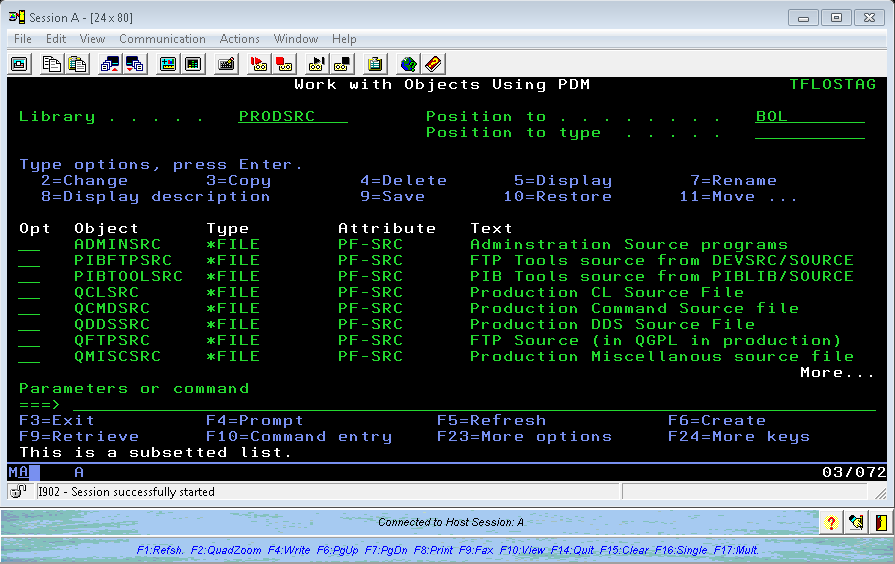Click the Record Macro icon
Image resolution: width=895 pixels, height=564 pixels.
click(259, 64)
